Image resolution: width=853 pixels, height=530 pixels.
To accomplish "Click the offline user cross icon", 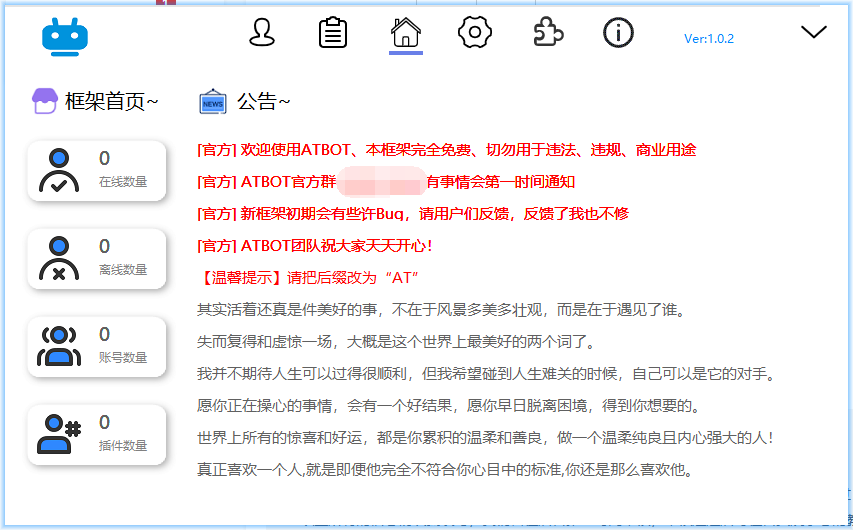I will pos(58,259).
